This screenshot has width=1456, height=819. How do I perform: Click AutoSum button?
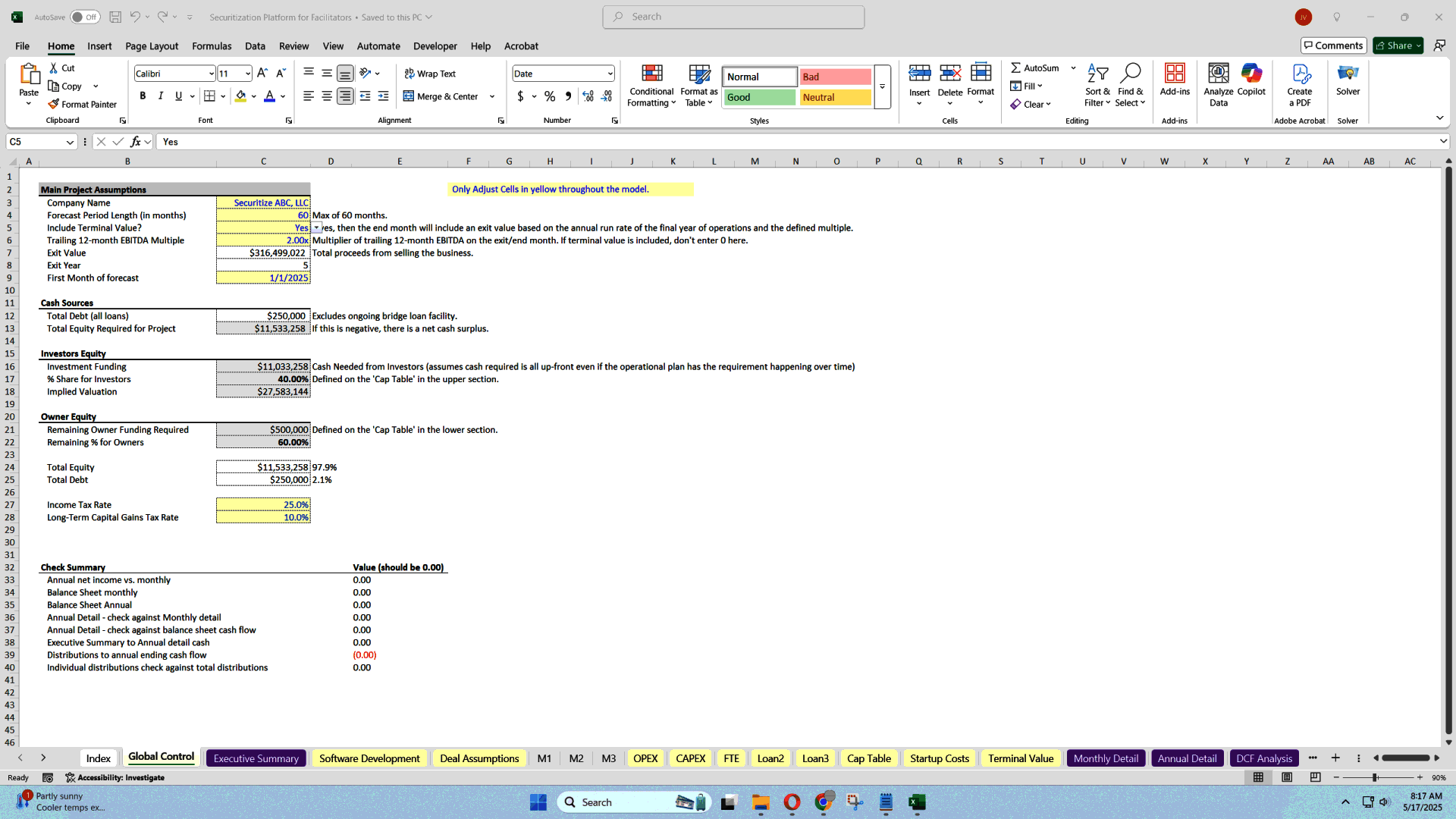(1036, 68)
